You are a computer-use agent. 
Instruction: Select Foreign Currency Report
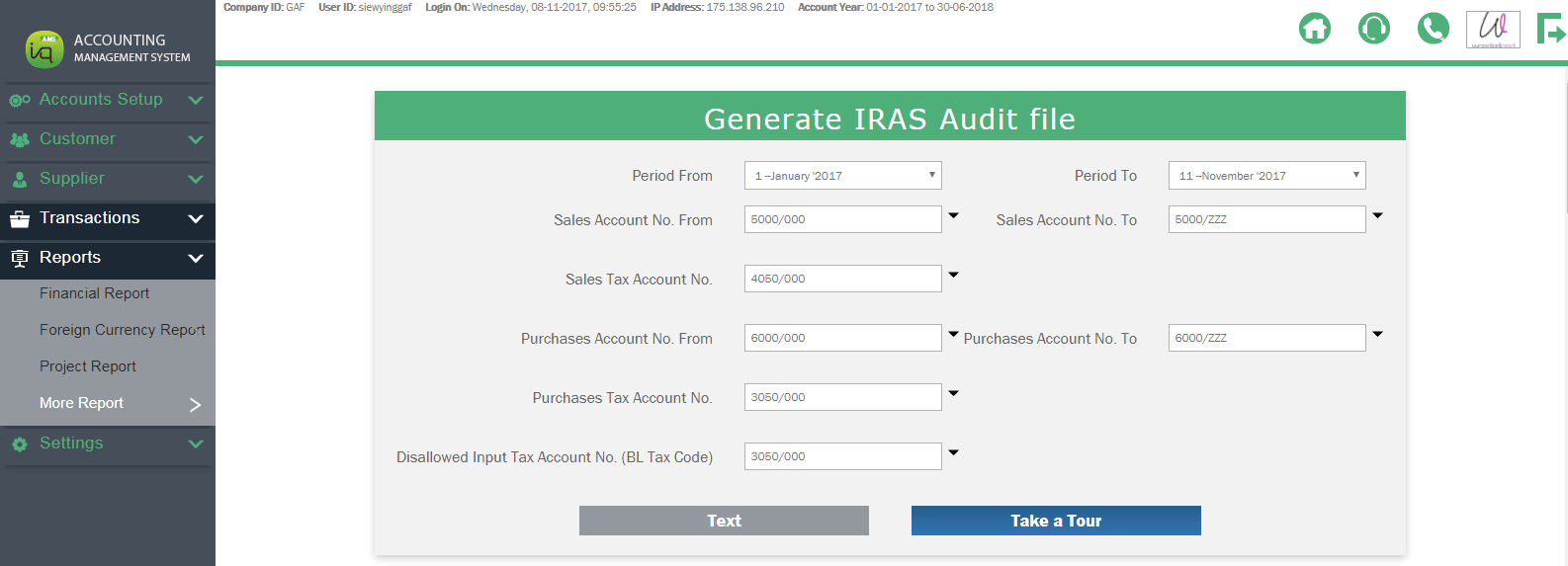point(122,330)
